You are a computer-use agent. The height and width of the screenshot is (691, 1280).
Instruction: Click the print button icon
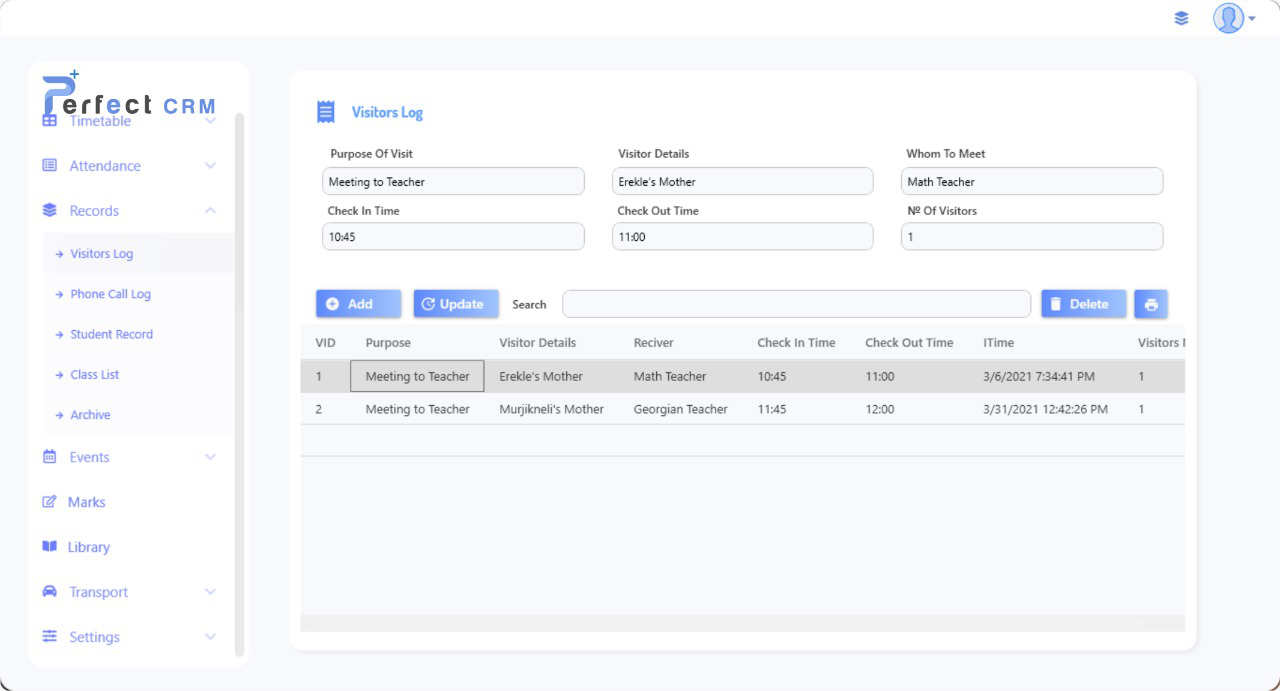click(x=1151, y=304)
